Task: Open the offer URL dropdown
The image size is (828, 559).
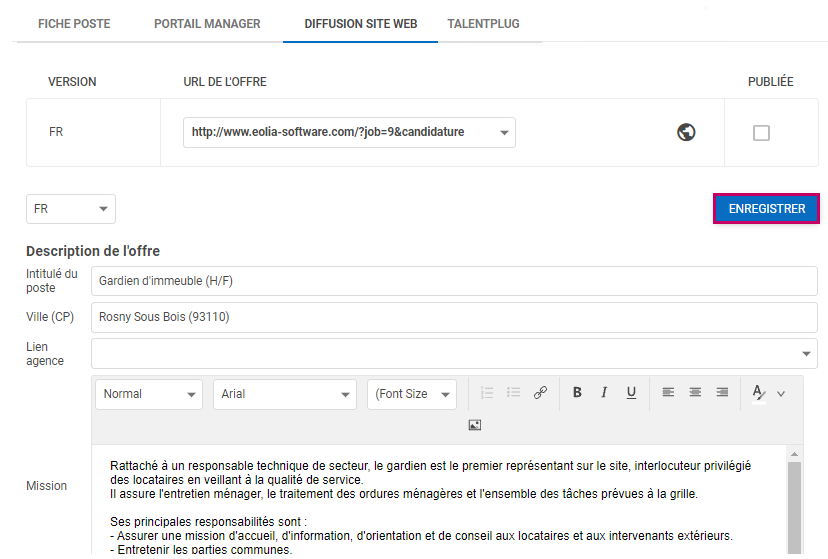Action: [504, 132]
